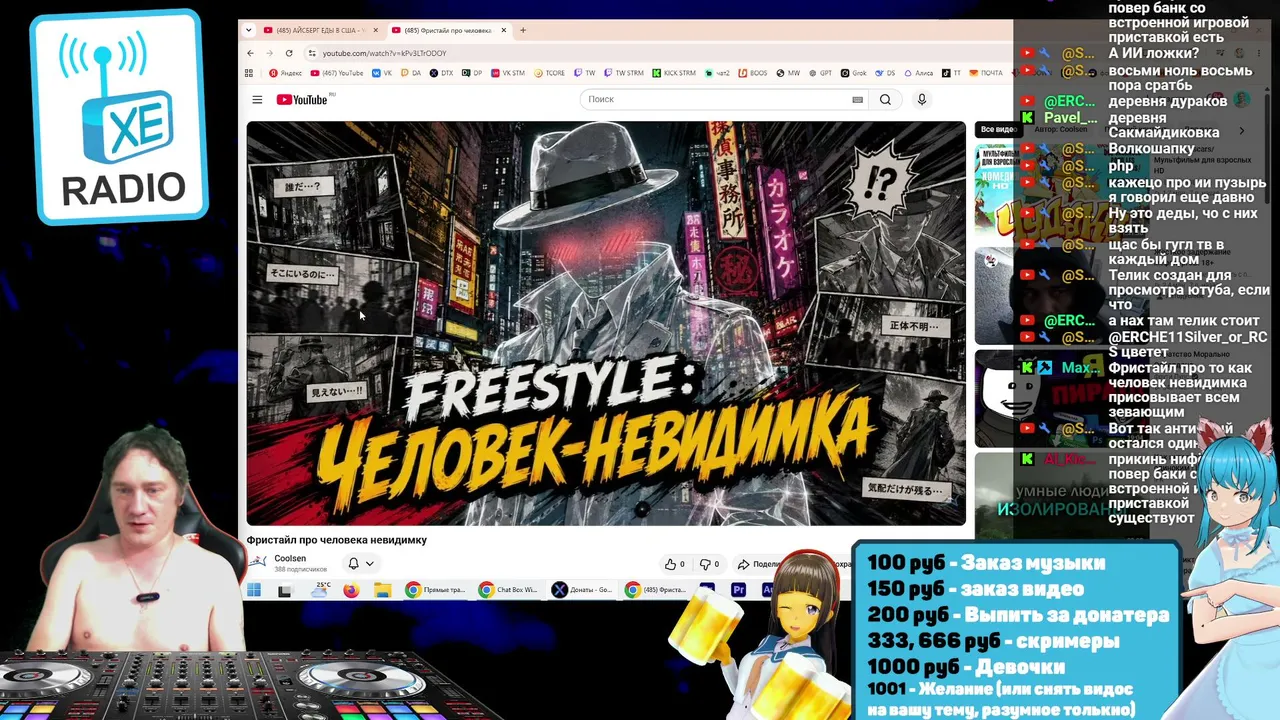The height and width of the screenshot is (720, 1280).
Task: Open the TCORE bookmark
Action: tap(549, 73)
